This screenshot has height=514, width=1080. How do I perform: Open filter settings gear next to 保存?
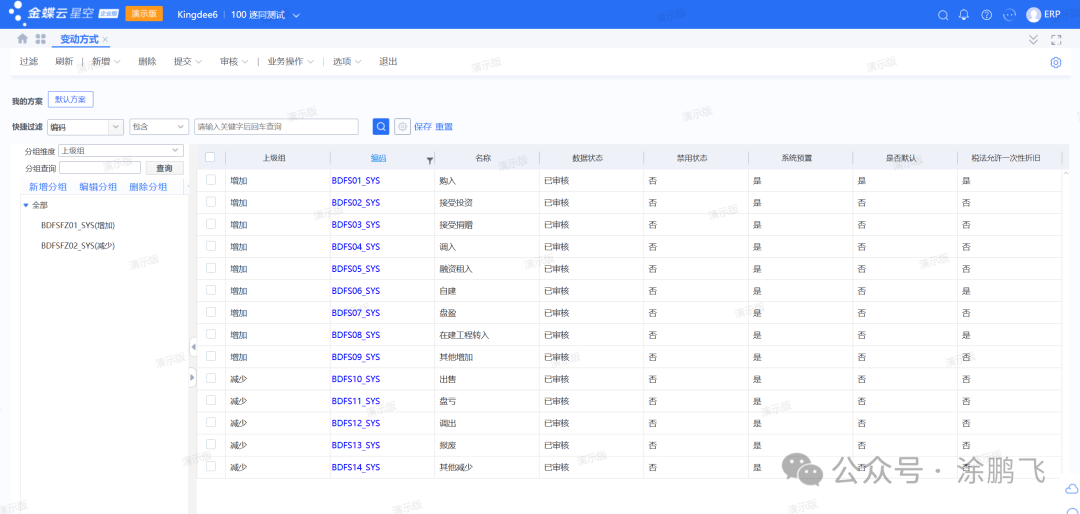click(402, 127)
